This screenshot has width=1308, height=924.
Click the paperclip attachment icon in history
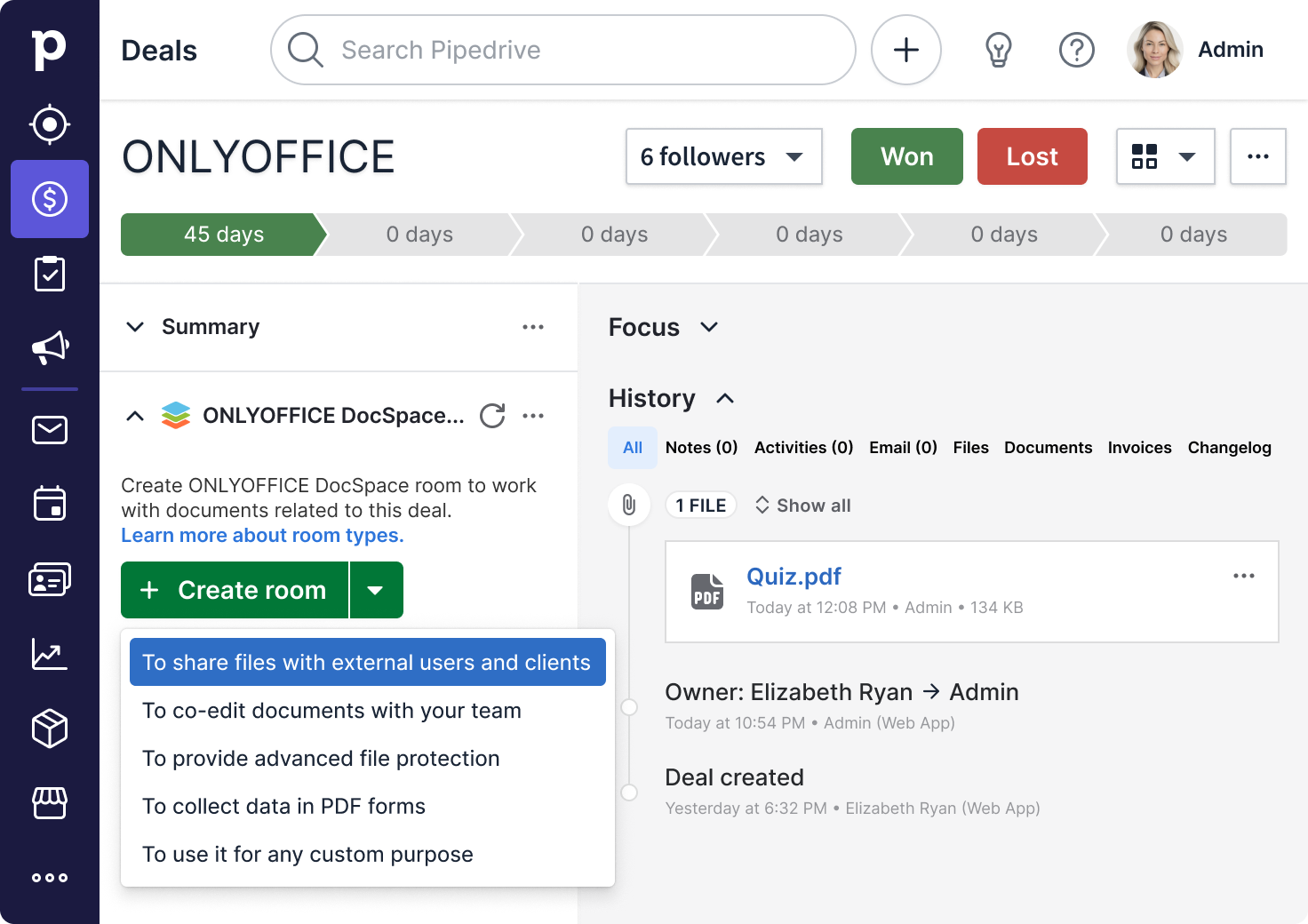click(x=629, y=506)
